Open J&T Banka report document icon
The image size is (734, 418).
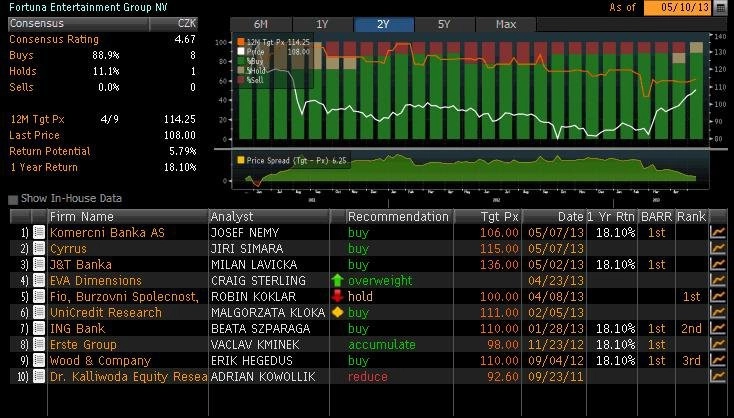pos(39,264)
